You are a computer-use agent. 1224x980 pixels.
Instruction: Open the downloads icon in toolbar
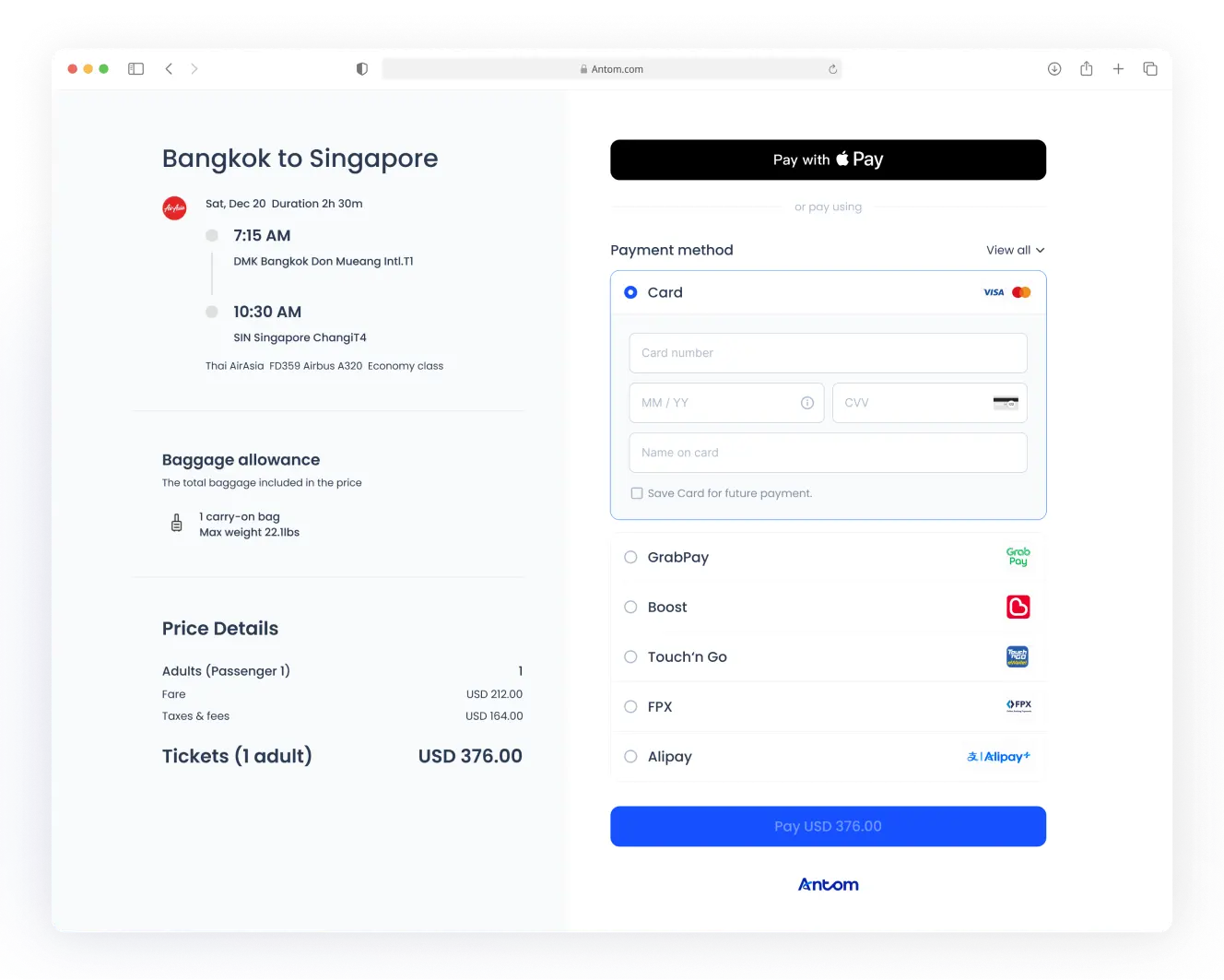1054,69
